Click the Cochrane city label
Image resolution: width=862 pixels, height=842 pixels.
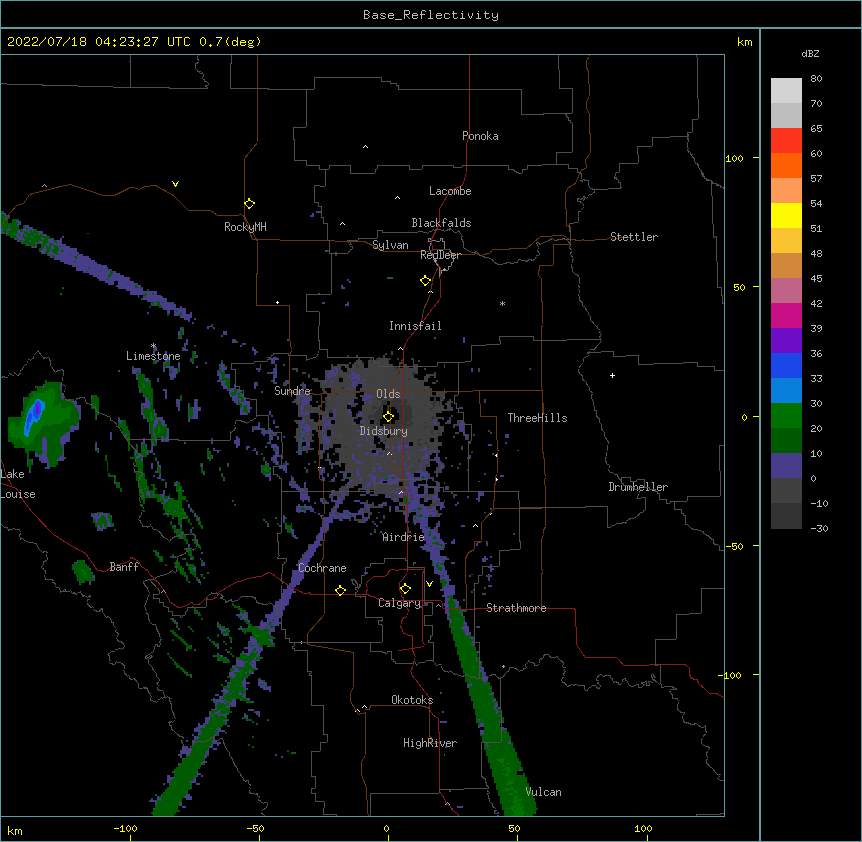coord(322,568)
